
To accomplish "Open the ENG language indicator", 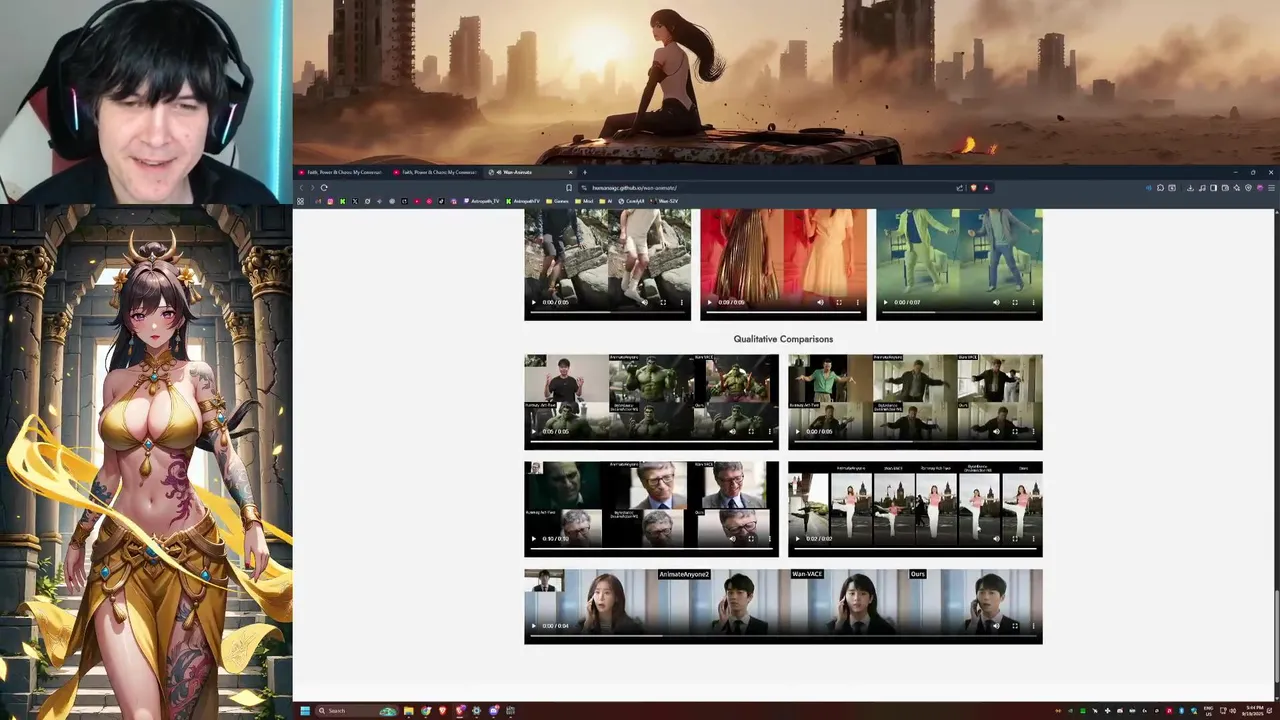I will tap(1209, 711).
